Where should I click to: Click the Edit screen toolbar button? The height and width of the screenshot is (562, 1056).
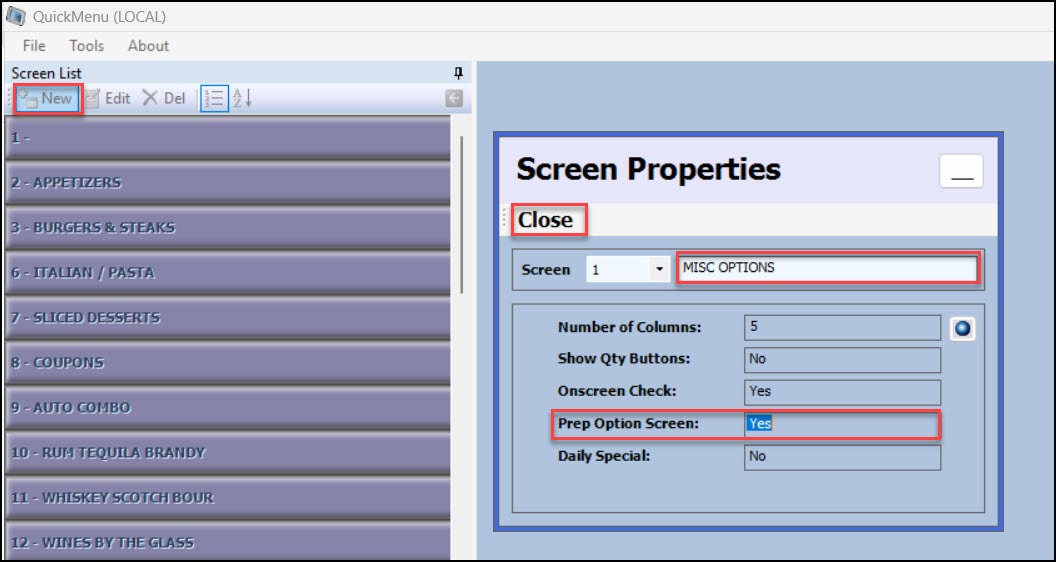tap(106, 98)
